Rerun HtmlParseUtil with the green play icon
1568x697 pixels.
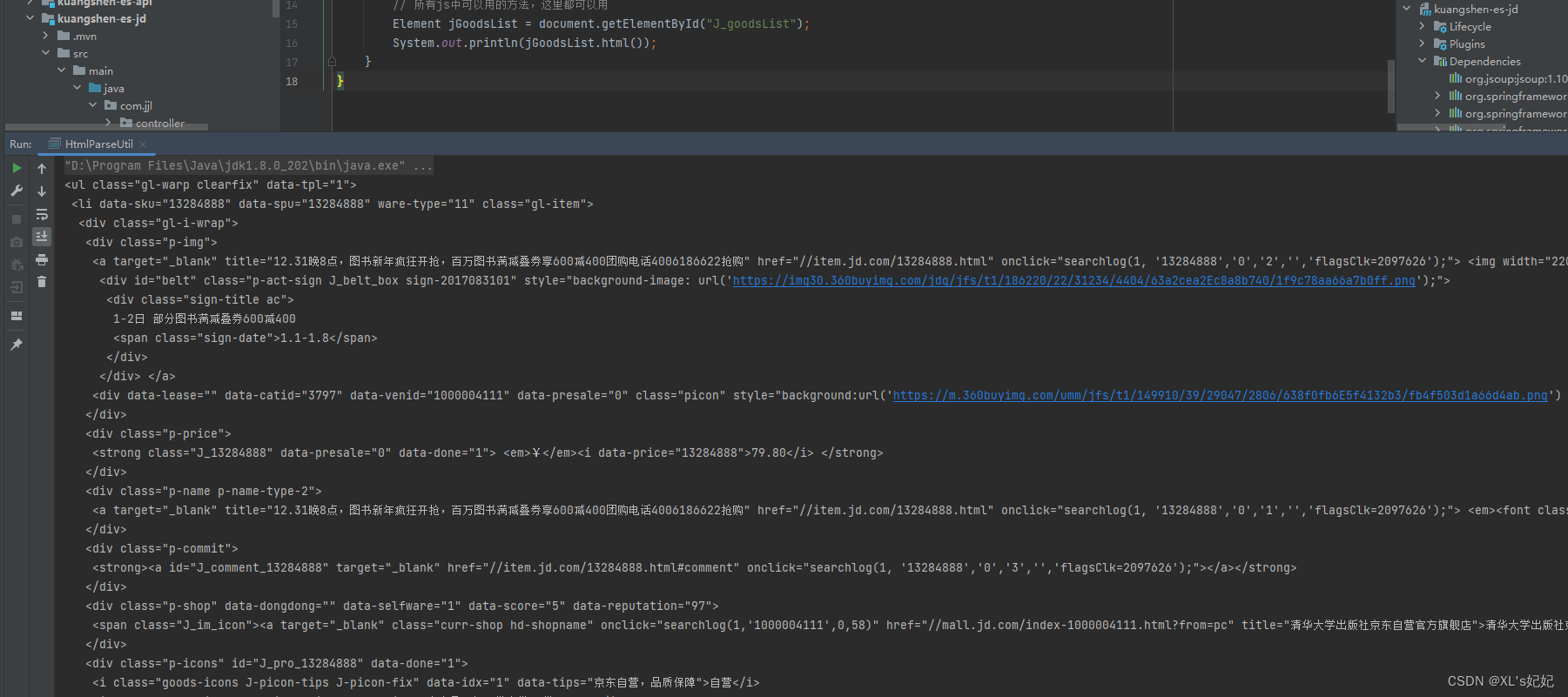click(x=17, y=168)
